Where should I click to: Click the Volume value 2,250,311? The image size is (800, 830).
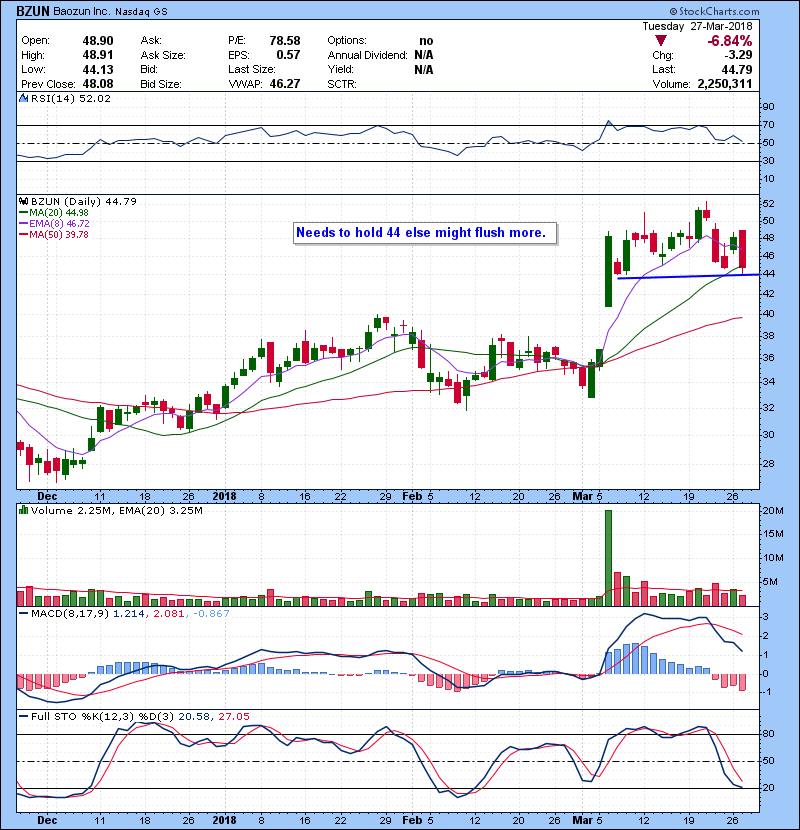pos(725,84)
